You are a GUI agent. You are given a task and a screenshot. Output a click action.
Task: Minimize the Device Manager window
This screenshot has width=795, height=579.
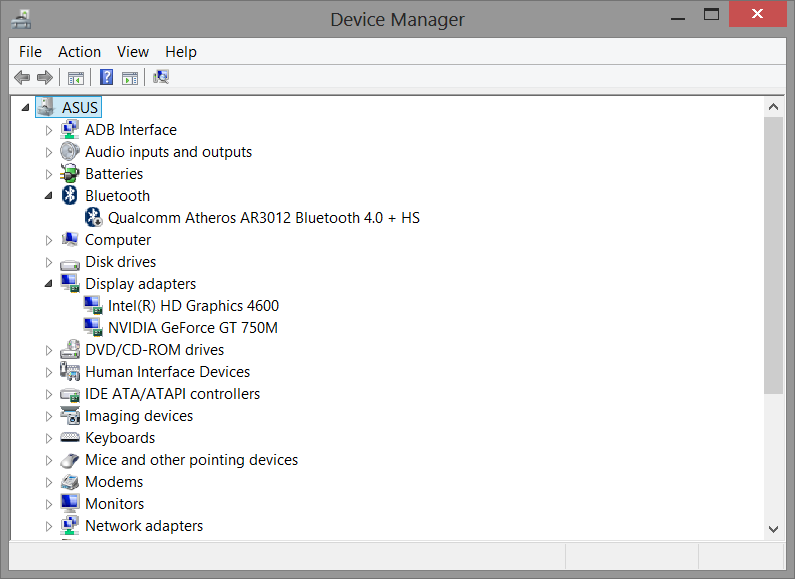(678, 17)
